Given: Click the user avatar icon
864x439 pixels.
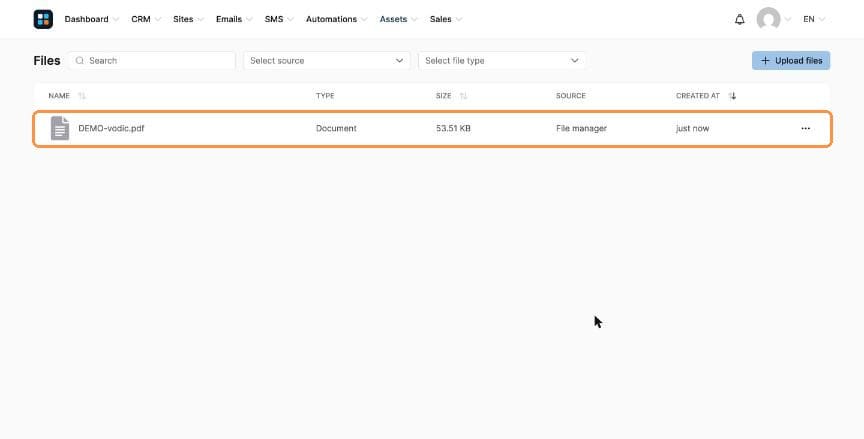Looking at the screenshot, I should coord(768,19).
